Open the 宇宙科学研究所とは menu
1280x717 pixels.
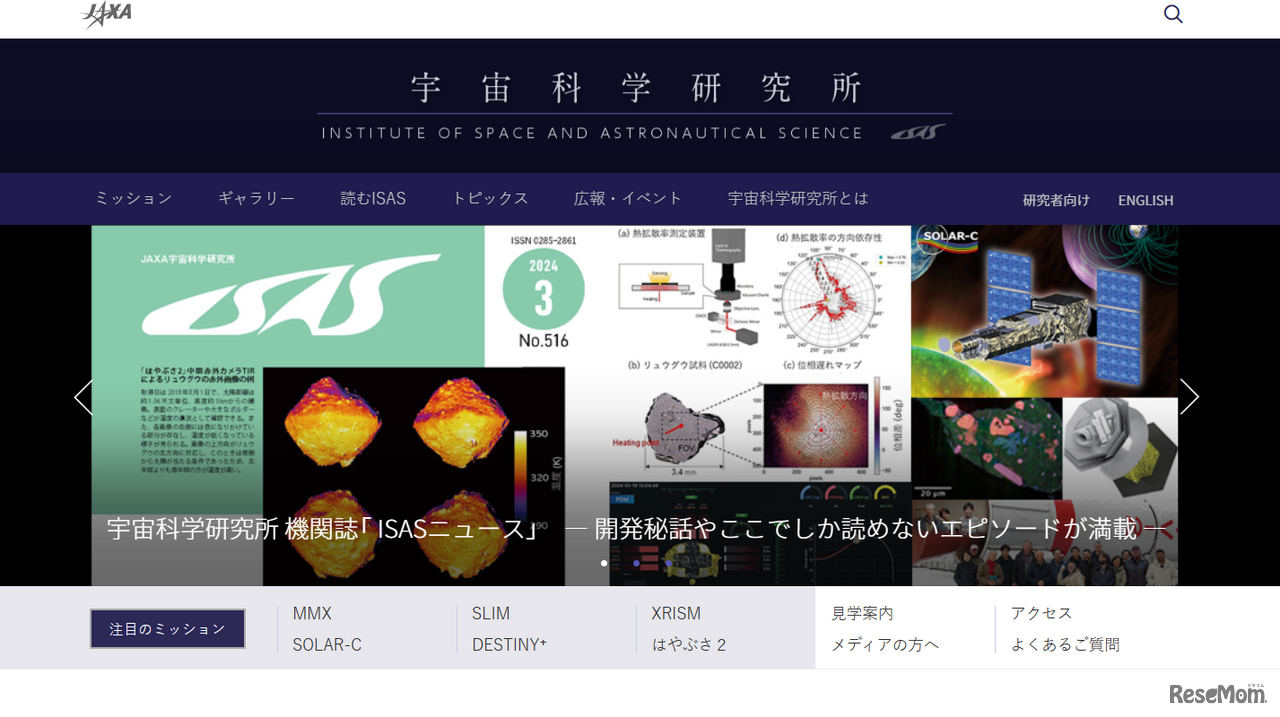[x=798, y=198]
